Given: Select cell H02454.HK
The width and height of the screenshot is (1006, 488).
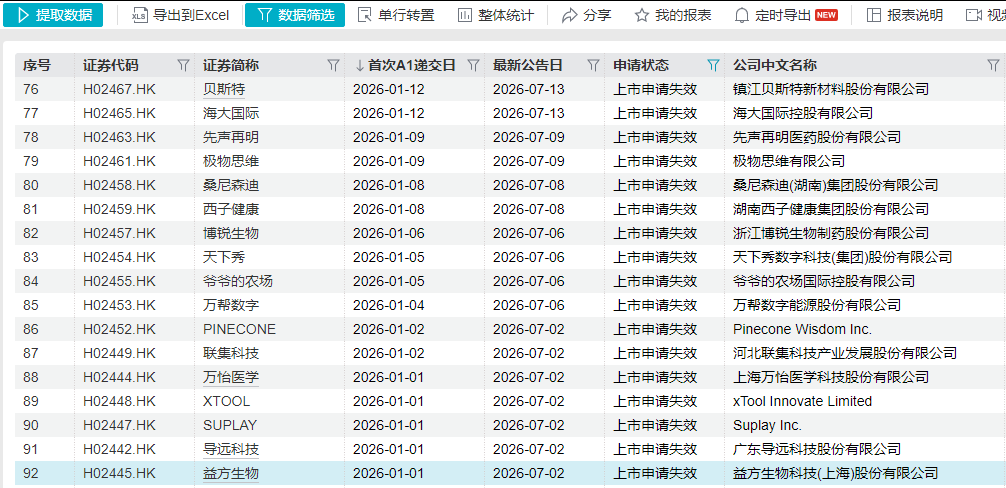Looking at the screenshot, I should (119, 257).
